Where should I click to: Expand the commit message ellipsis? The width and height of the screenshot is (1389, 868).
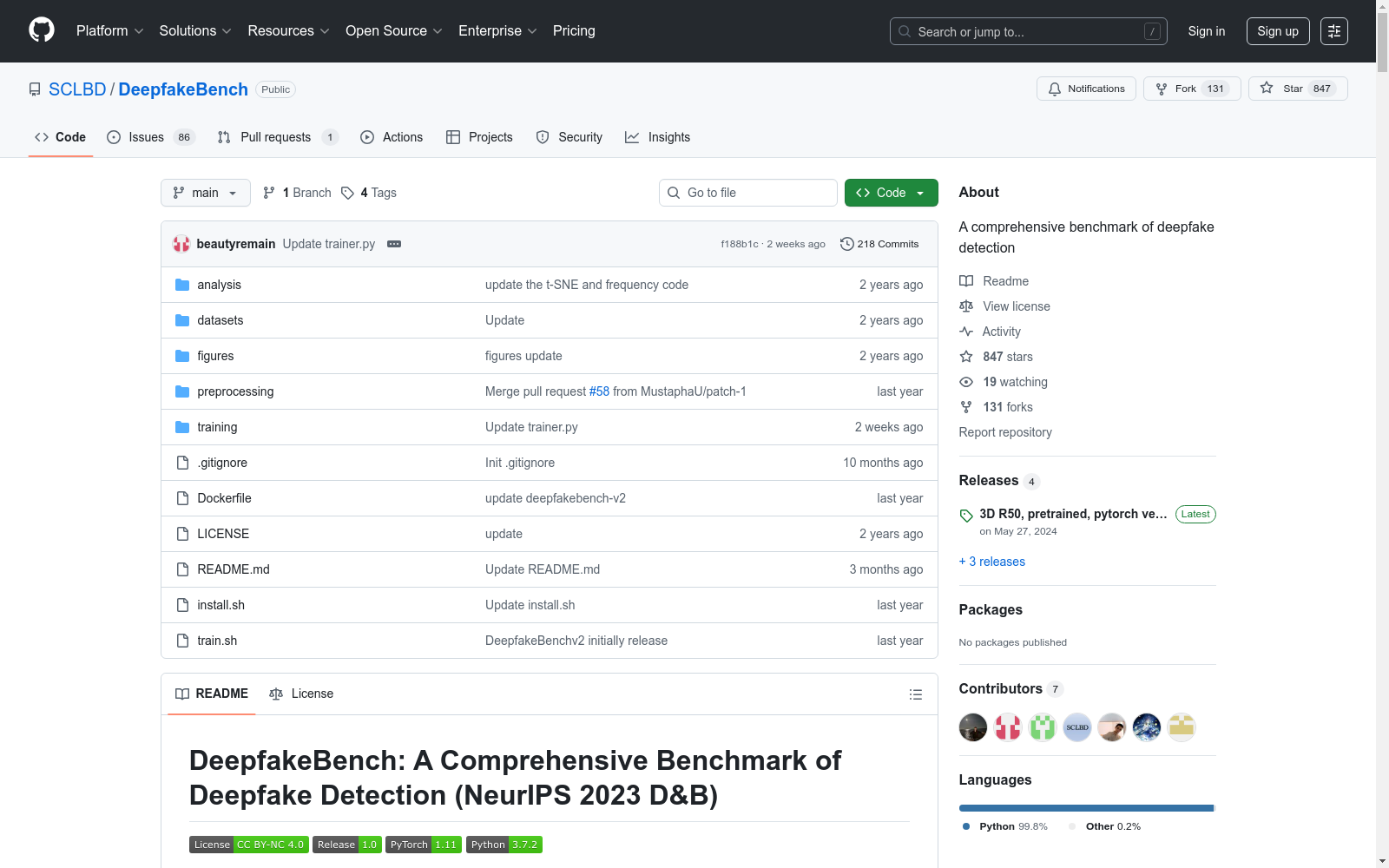(394, 244)
